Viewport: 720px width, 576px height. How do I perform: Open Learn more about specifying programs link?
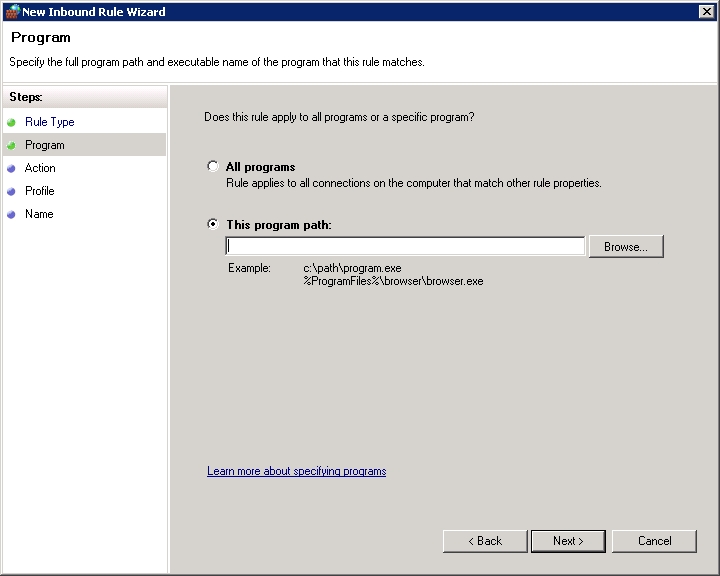click(x=297, y=471)
